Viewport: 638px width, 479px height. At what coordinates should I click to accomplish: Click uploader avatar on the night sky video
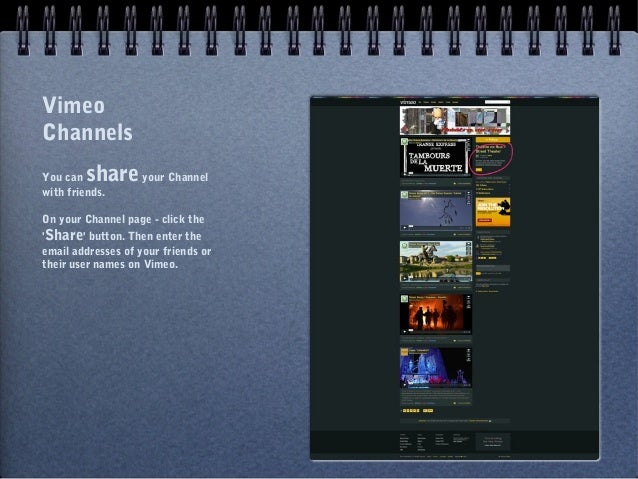click(x=404, y=195)
